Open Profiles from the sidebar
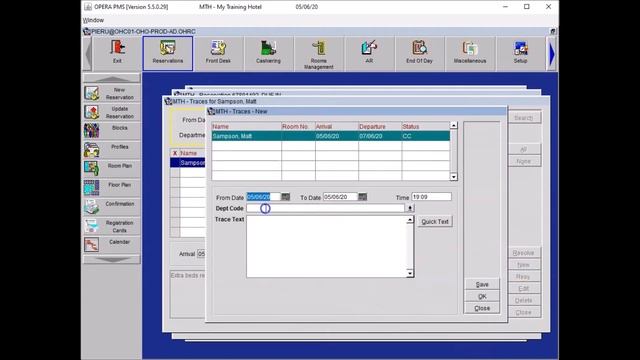The image size is (640, 360). [x=112, y=150]
